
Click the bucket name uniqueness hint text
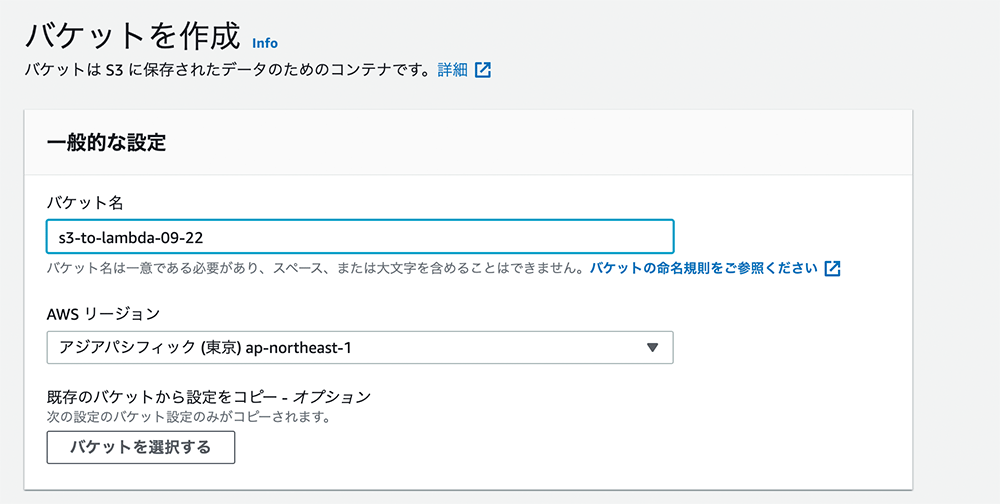pyautogui.click(x=315, y=268)
